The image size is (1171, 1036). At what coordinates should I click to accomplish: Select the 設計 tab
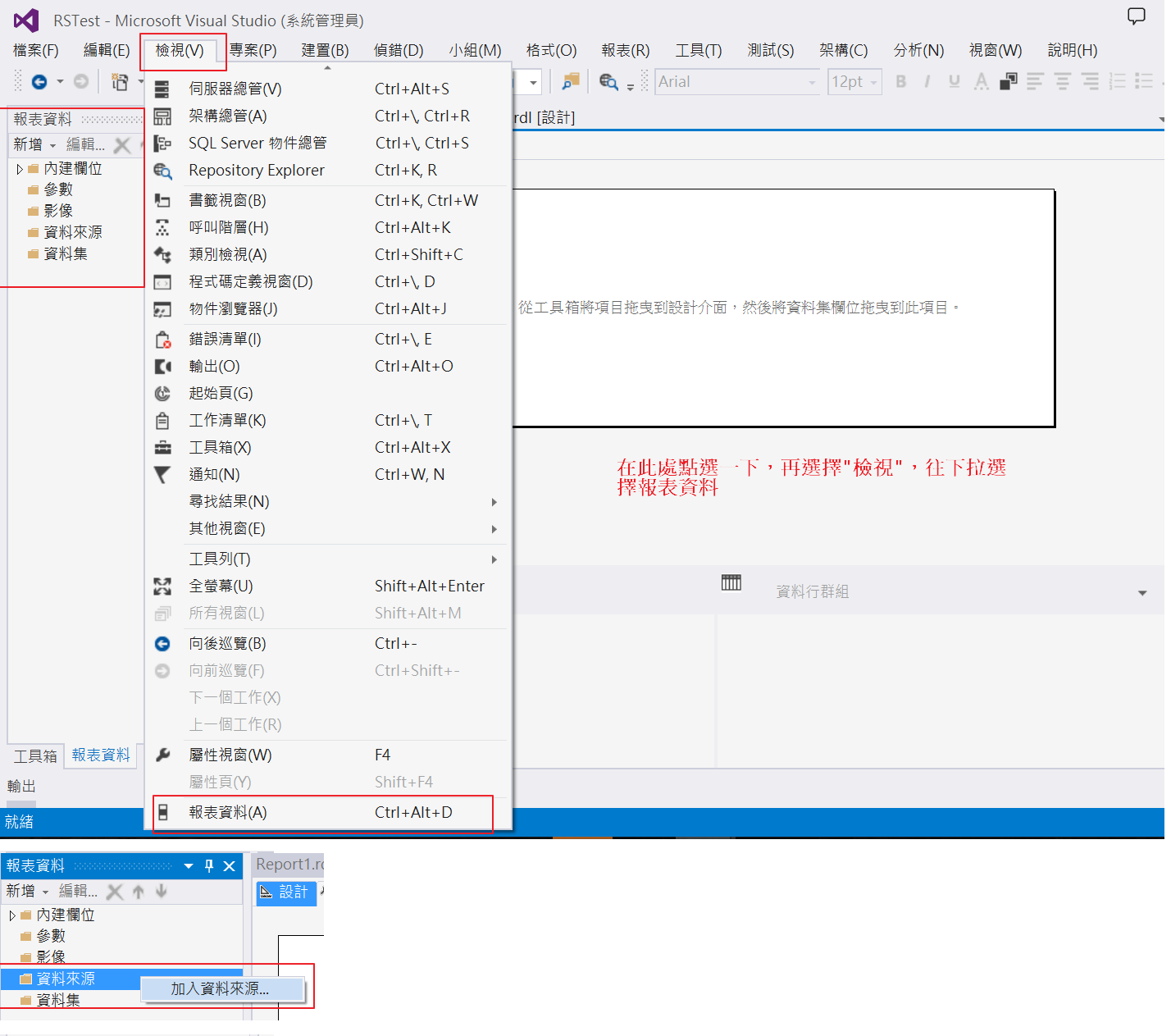286,892
